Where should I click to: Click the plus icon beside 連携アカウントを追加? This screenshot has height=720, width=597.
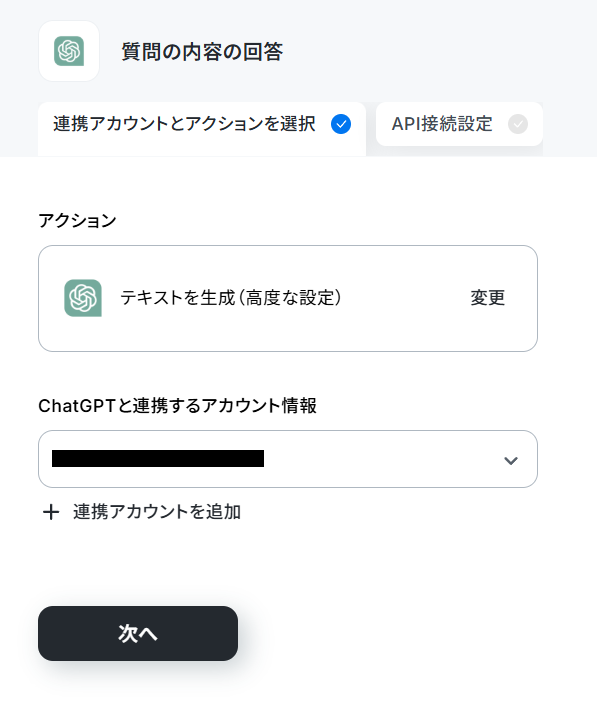tap(51, 512)
